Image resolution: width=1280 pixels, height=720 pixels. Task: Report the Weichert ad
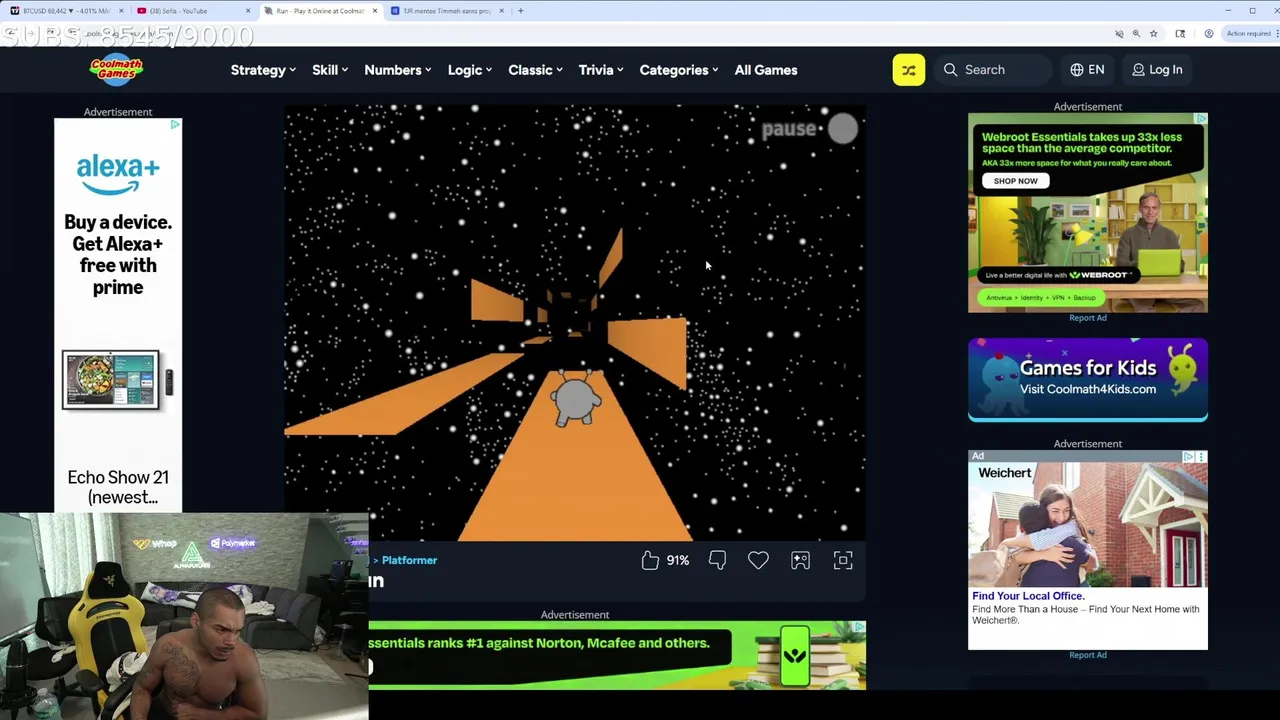coord(1088,655)
